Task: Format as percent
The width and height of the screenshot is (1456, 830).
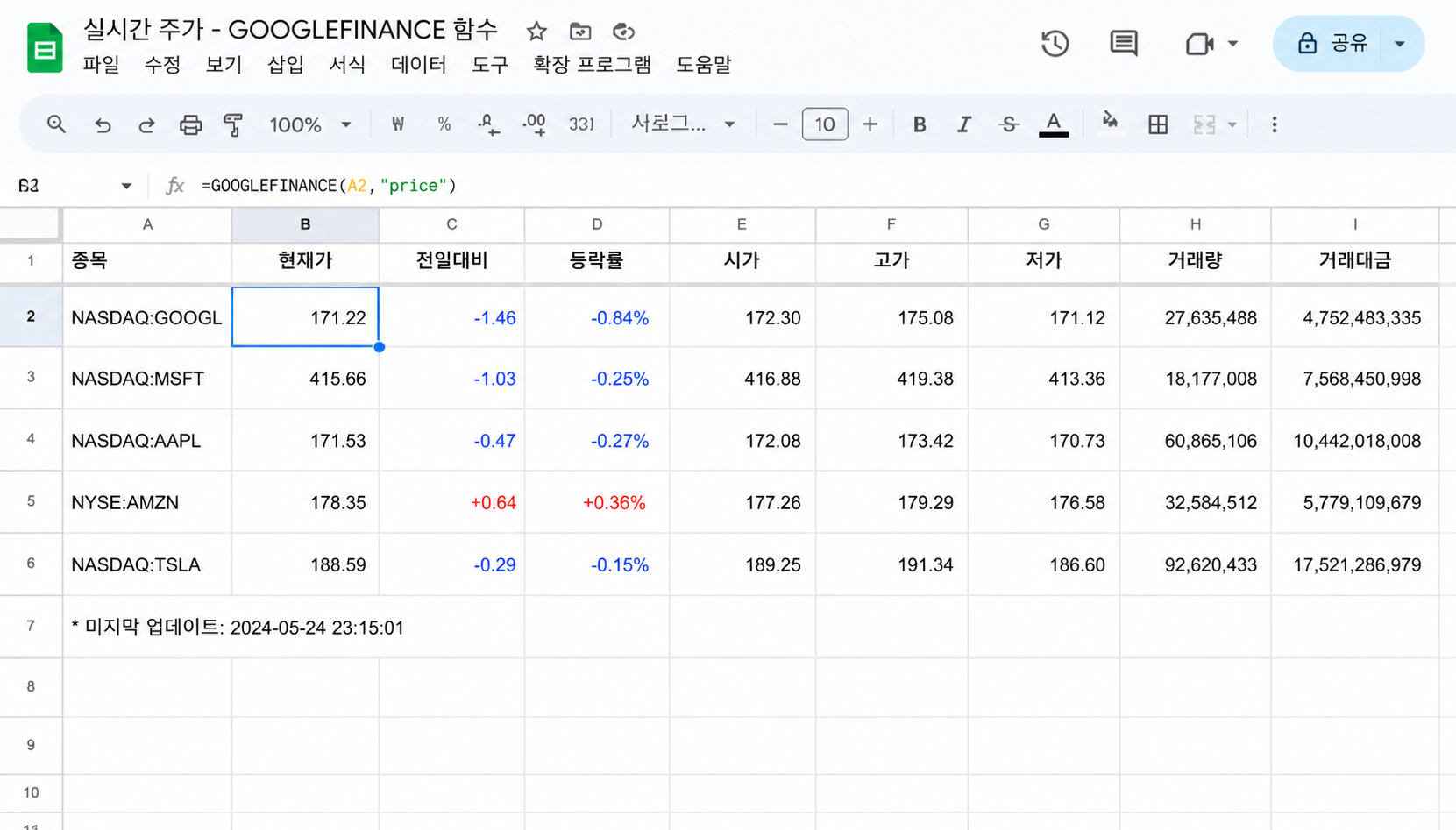Action: [x=444, y=124]
